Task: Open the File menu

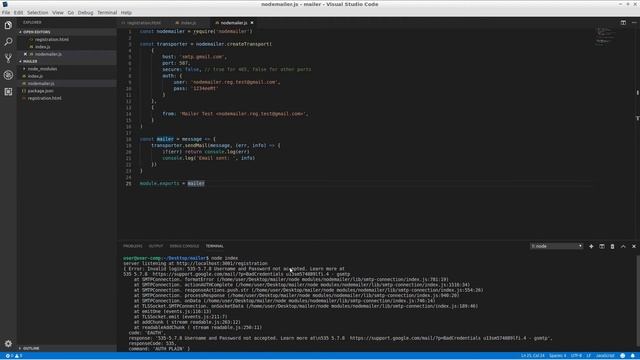Action: [6, 13]
